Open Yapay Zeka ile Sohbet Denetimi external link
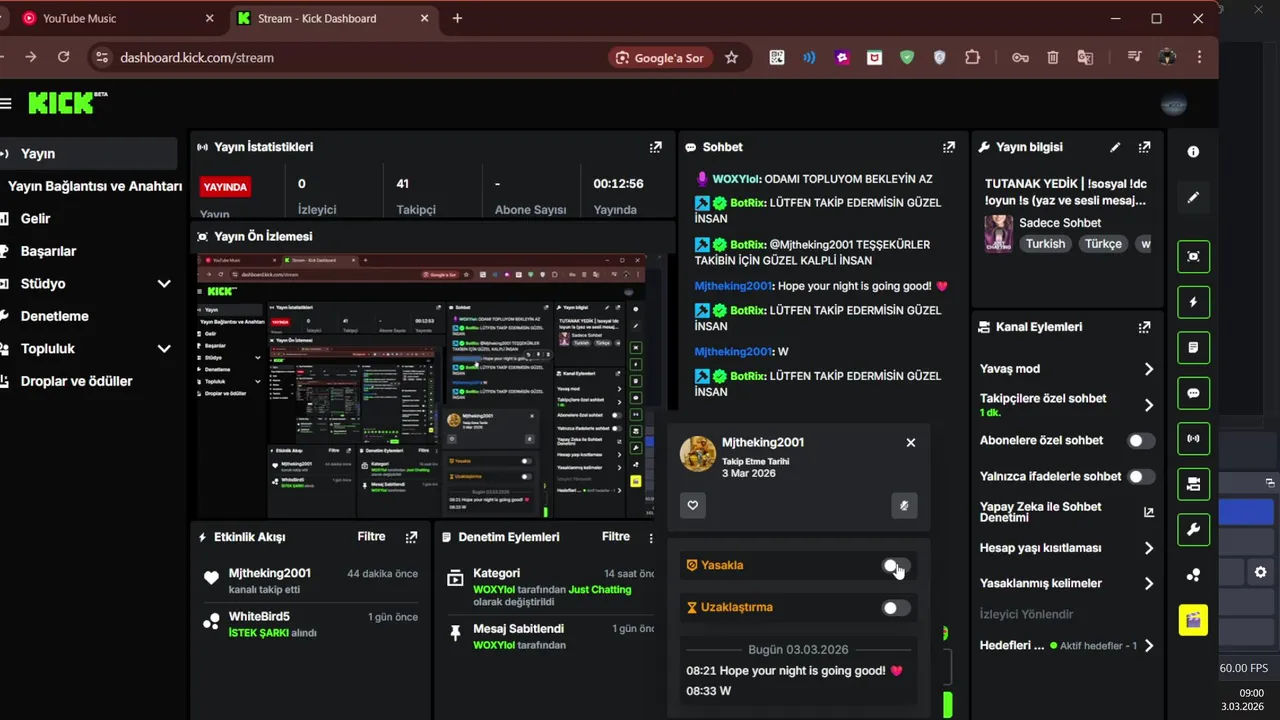The image size is (1280, 720). (x=1148, y=512)
